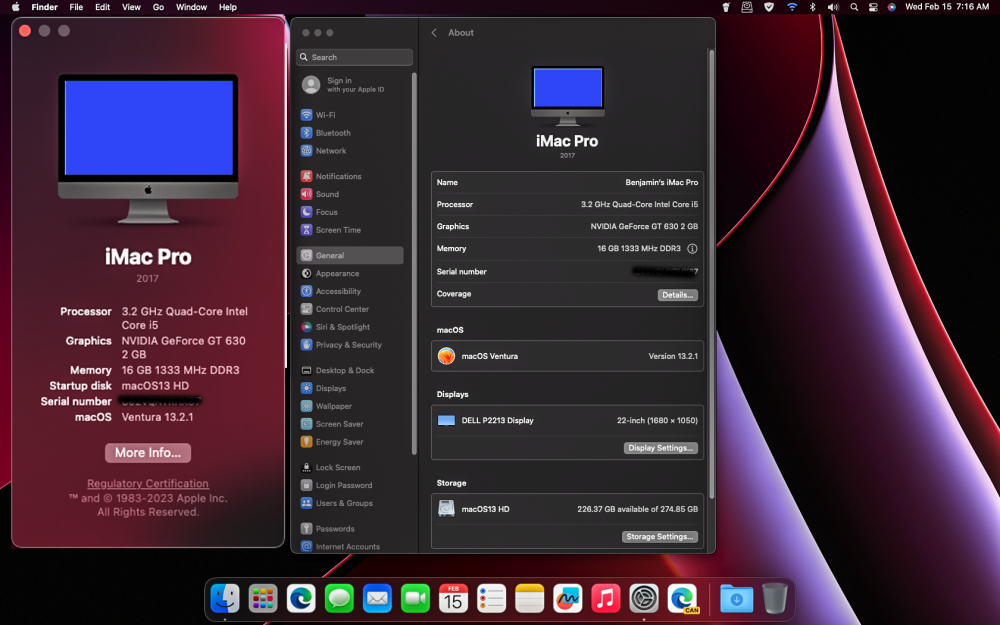Click the DELL P2213 Display row
Image resolution: width=1000 pixels, height=625 pixels.
568,420
